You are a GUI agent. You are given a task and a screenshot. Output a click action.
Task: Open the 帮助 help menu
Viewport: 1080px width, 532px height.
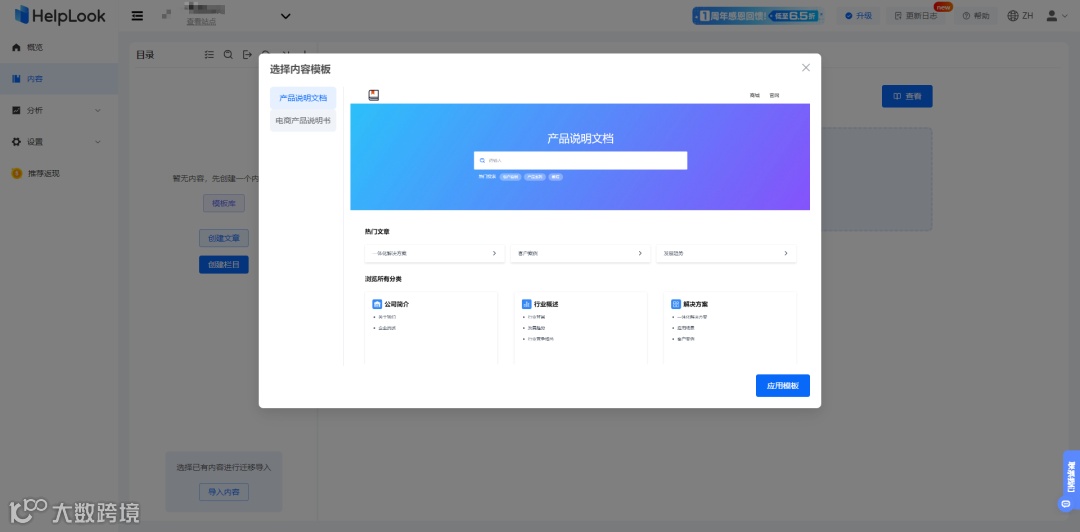coord(976,16)
